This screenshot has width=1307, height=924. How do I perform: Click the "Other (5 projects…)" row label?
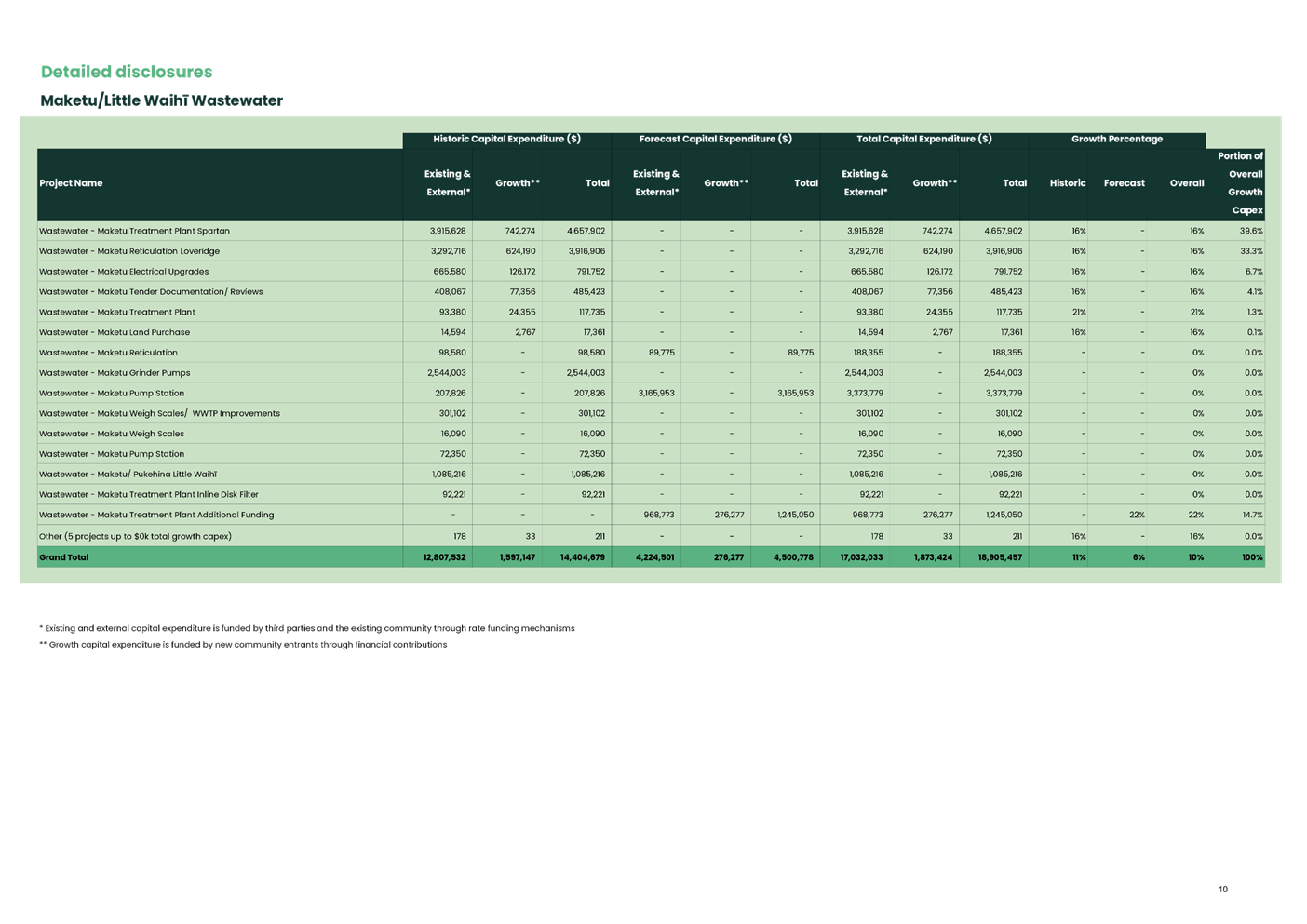(135, 536)
